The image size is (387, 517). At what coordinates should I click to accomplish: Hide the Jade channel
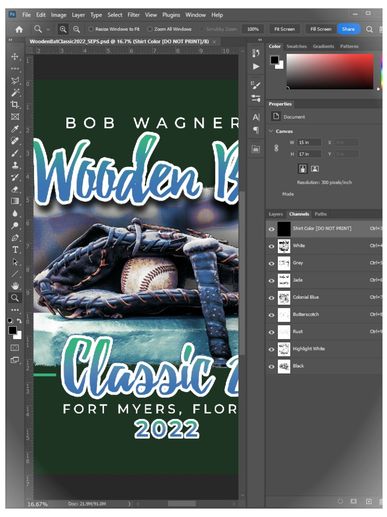pos(271,281)
